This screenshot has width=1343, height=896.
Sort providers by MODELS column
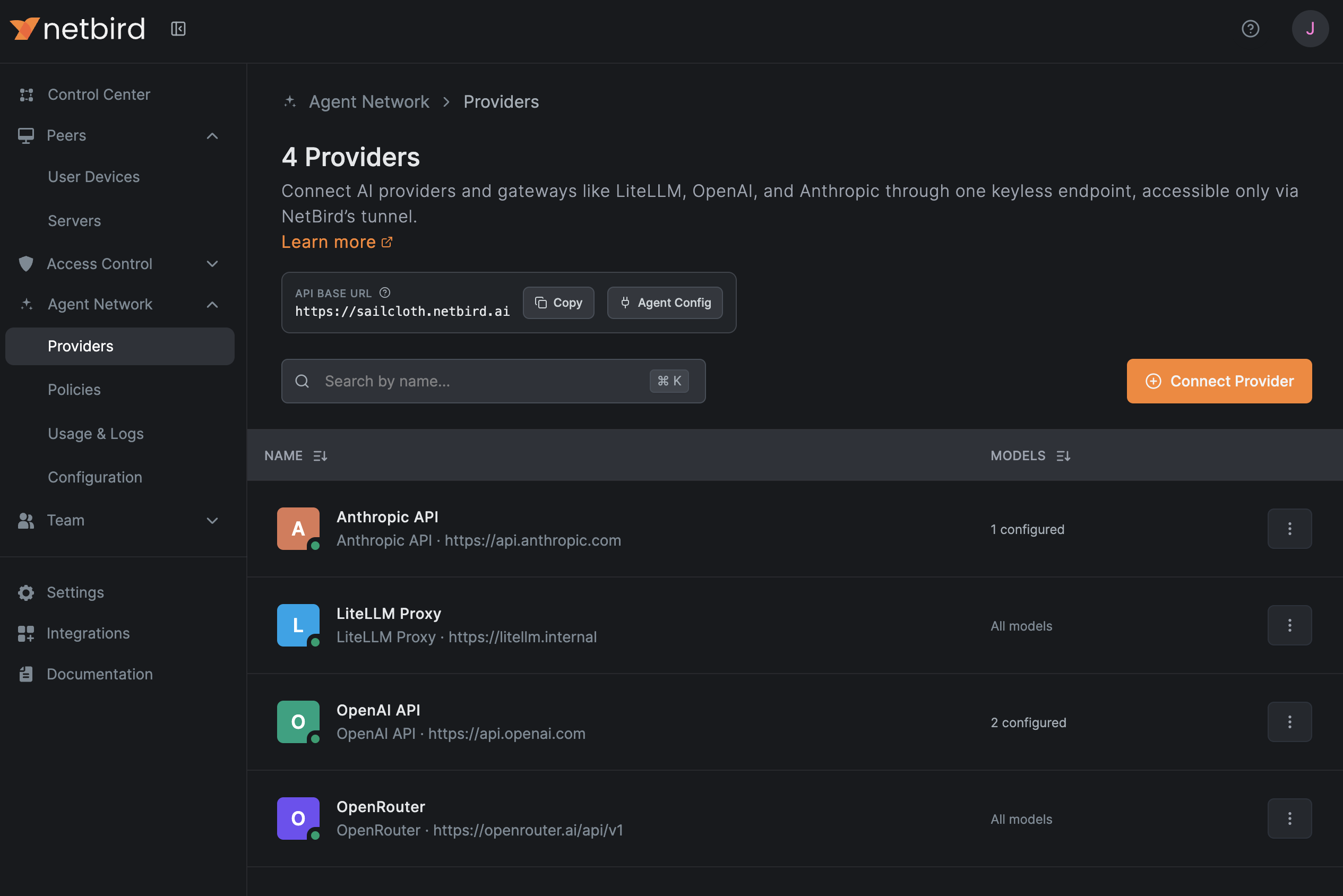tap(1030, 455)
